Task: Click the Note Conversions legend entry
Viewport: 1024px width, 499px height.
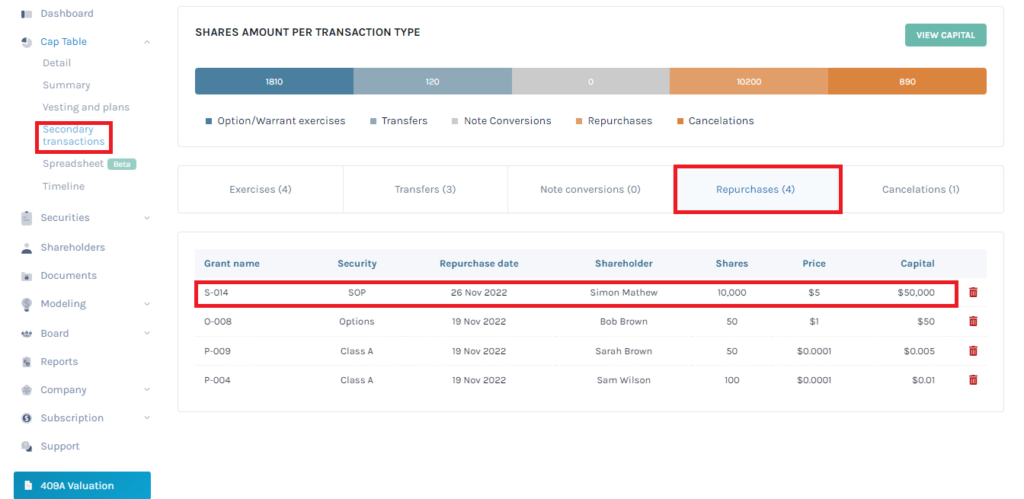Action: pos(502,121)
